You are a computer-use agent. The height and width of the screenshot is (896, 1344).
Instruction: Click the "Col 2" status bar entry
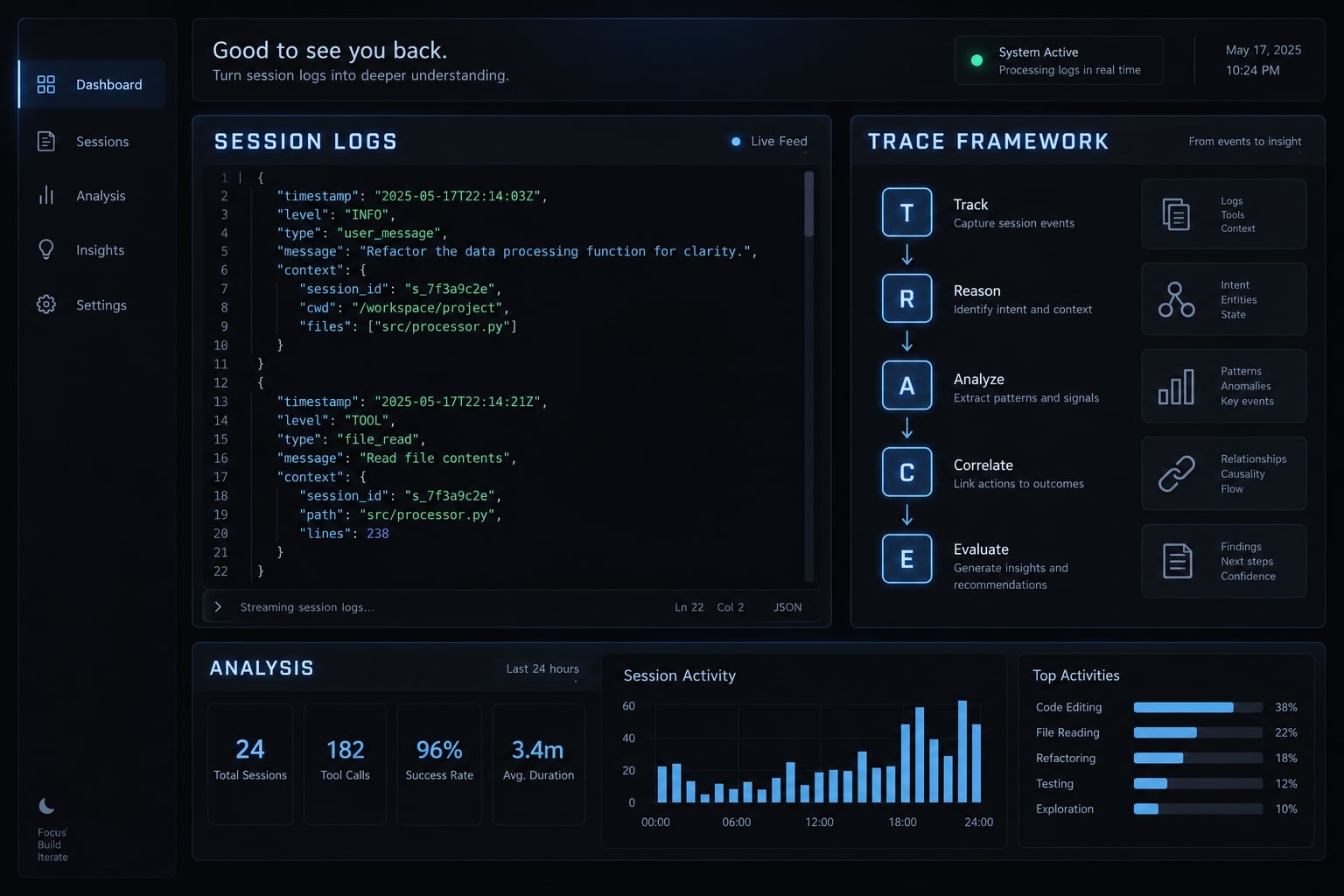pyautogui.click(x=731, y=607)
